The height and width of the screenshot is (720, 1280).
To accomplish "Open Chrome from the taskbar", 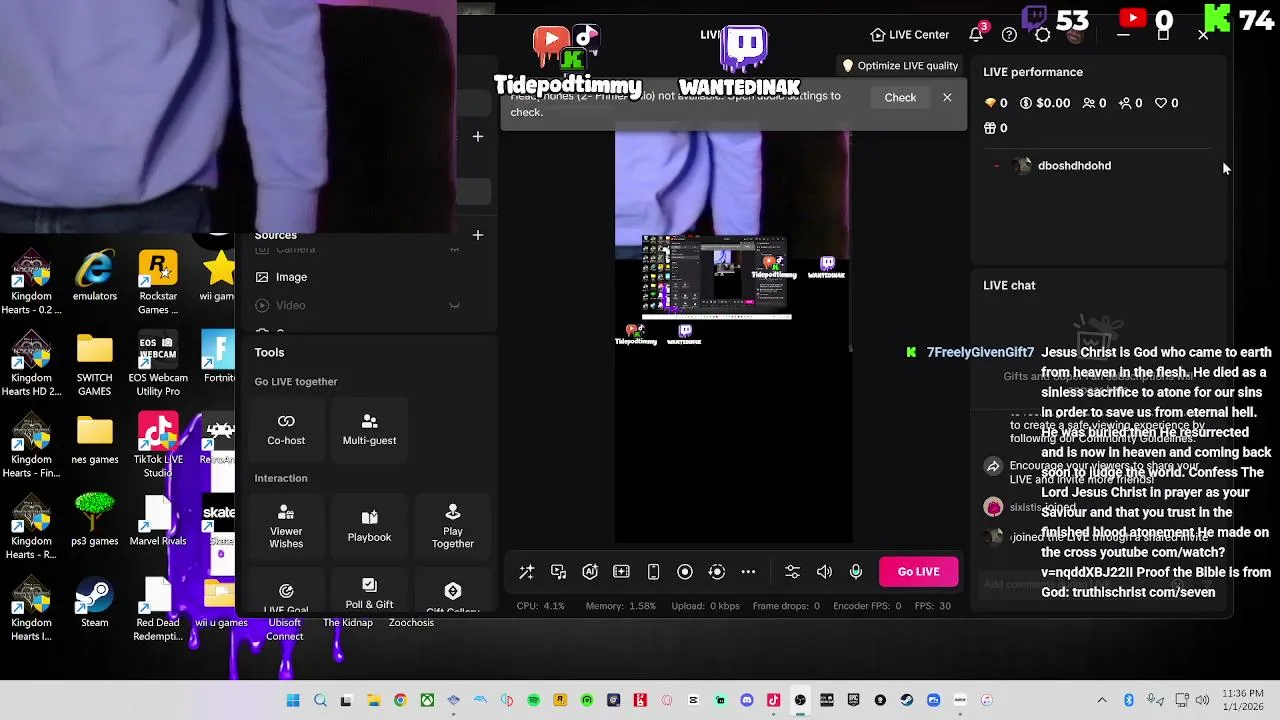I will (400, 700).
